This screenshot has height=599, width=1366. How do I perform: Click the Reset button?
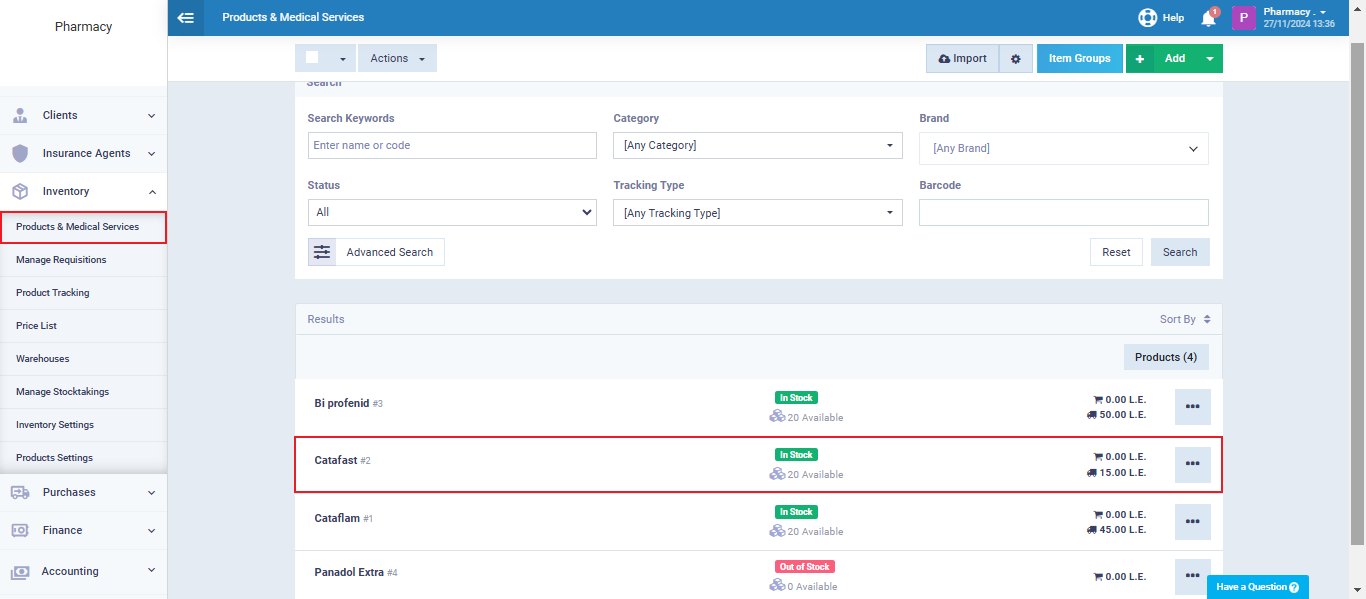pos(1116,252)
